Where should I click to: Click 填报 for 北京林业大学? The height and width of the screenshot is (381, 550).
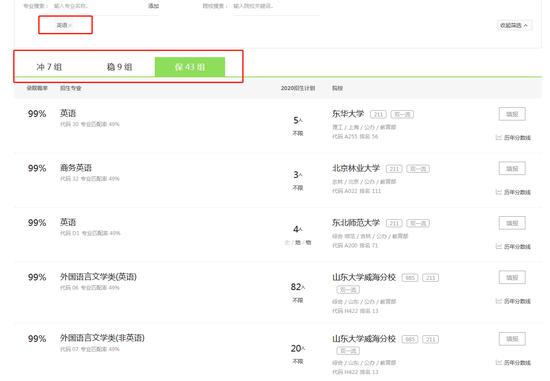(512, 168)
